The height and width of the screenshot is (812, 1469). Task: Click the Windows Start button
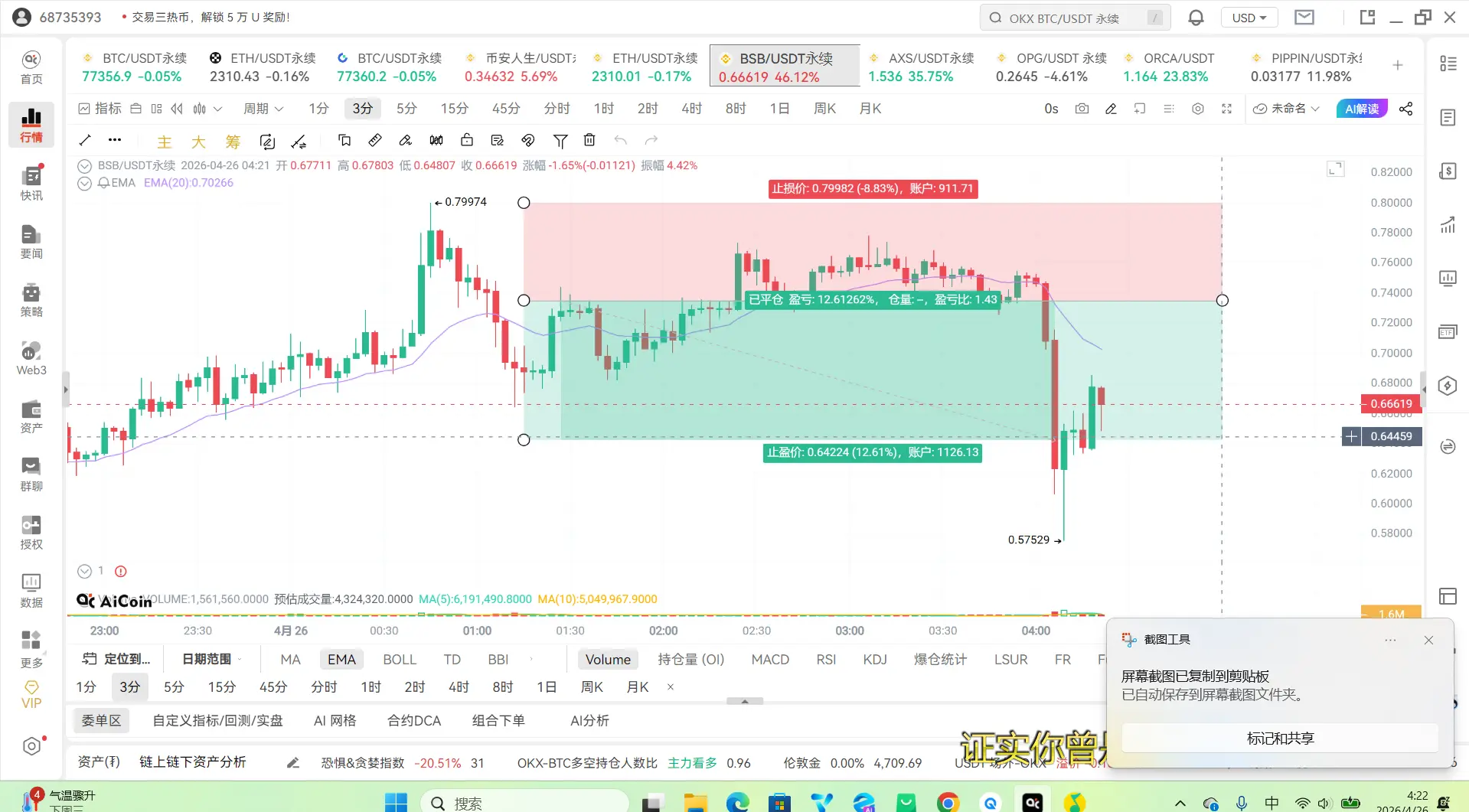pyautogui.click(x=396, y=802)
